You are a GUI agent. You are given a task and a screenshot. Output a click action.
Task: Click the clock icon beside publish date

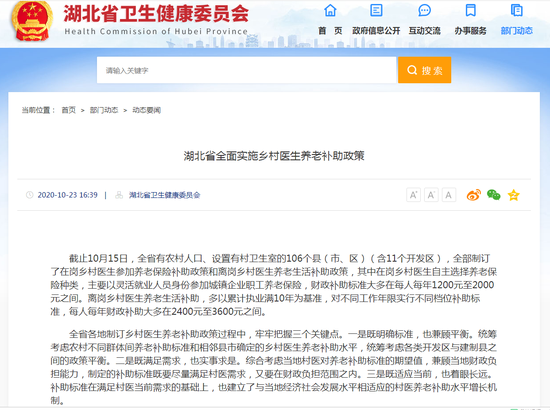[x=29, y=195]
